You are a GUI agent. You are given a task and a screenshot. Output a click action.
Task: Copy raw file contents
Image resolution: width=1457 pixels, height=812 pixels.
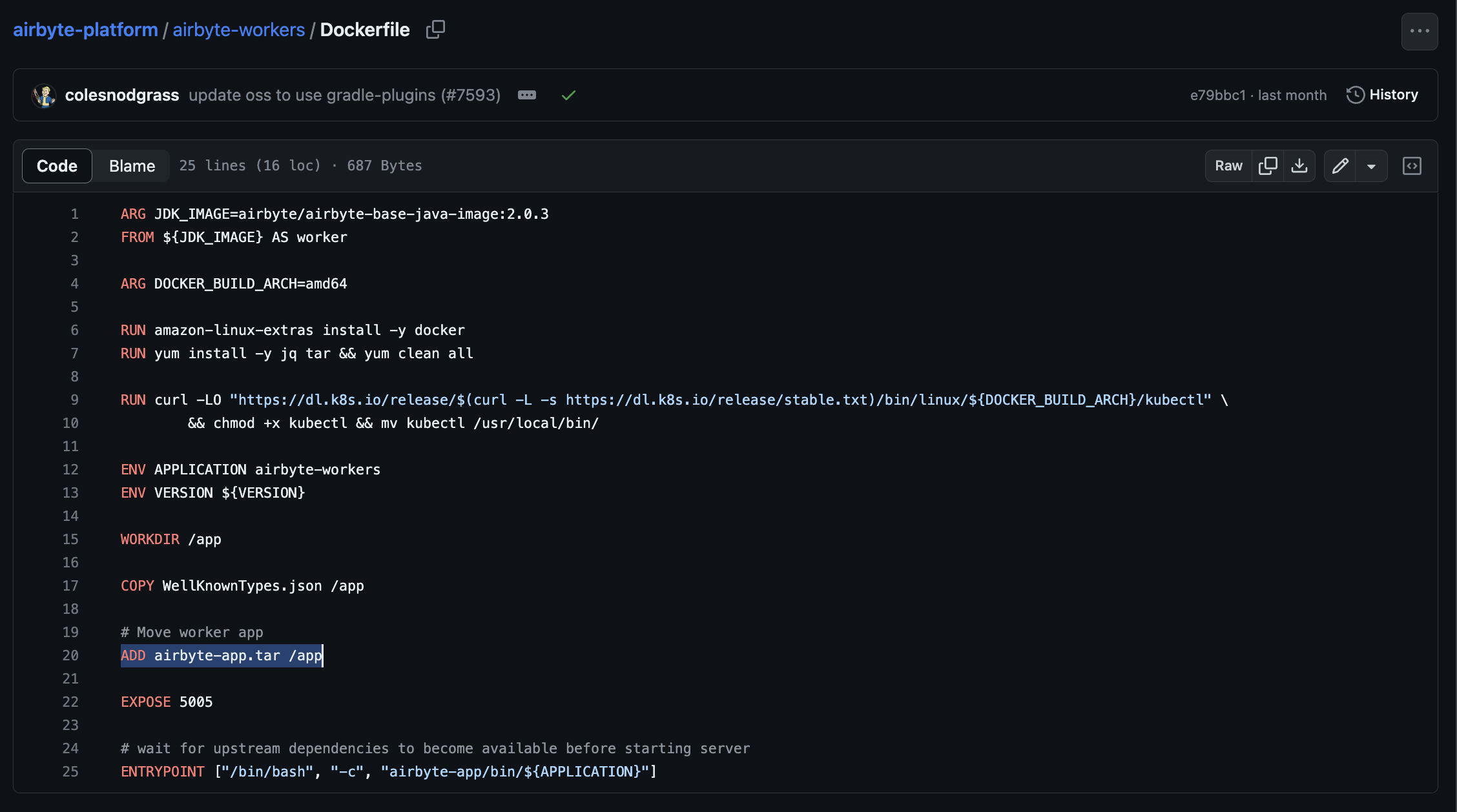coord(1268,166)
